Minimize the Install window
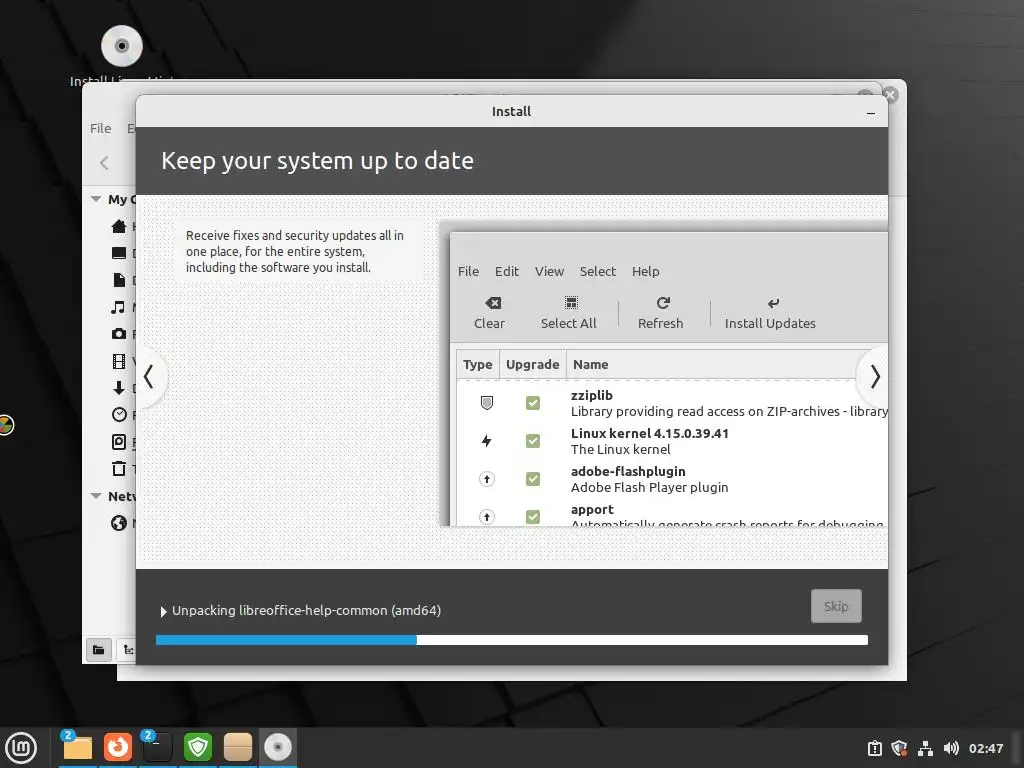This screenshot has height=768, width=1024. [x=871, y=113]
